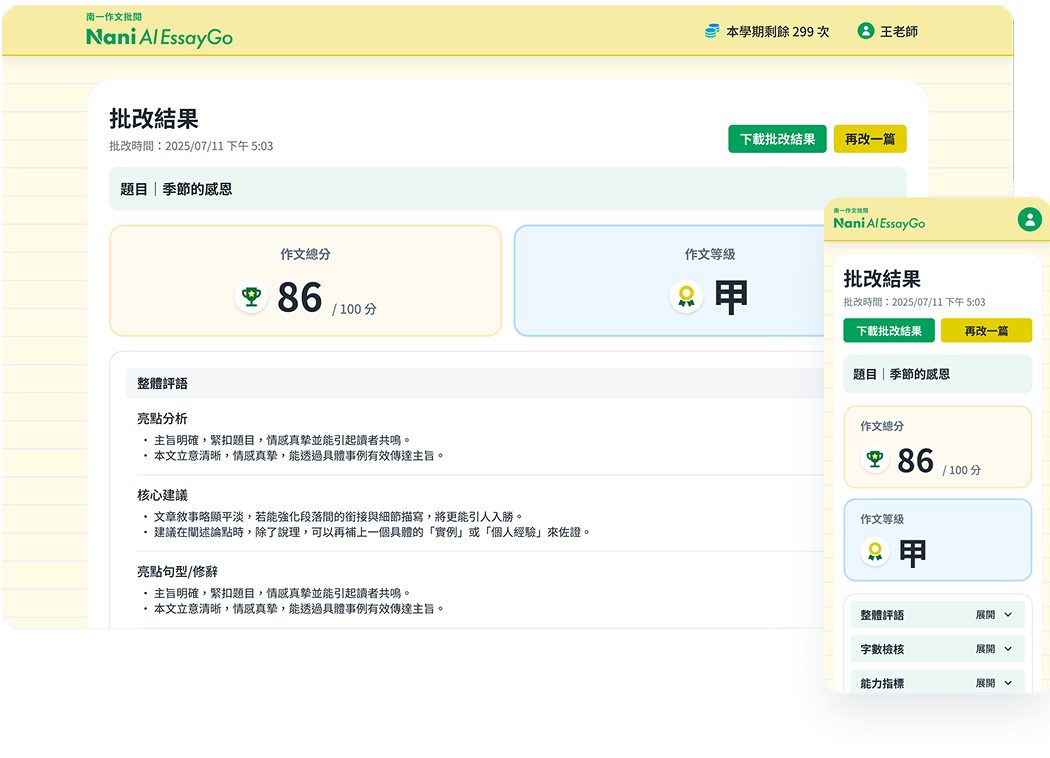The image size is (1050, 758).
Task: Click the mobile 批改結果 heading
Action: (882, 279)
